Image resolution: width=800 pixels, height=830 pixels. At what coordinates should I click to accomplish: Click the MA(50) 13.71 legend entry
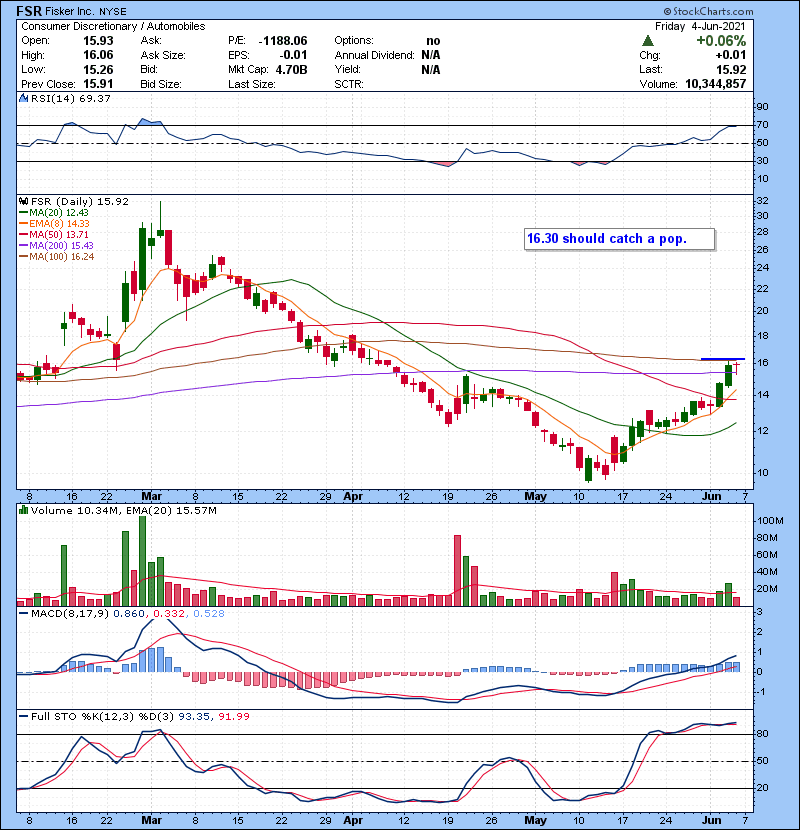pos(54,234)
